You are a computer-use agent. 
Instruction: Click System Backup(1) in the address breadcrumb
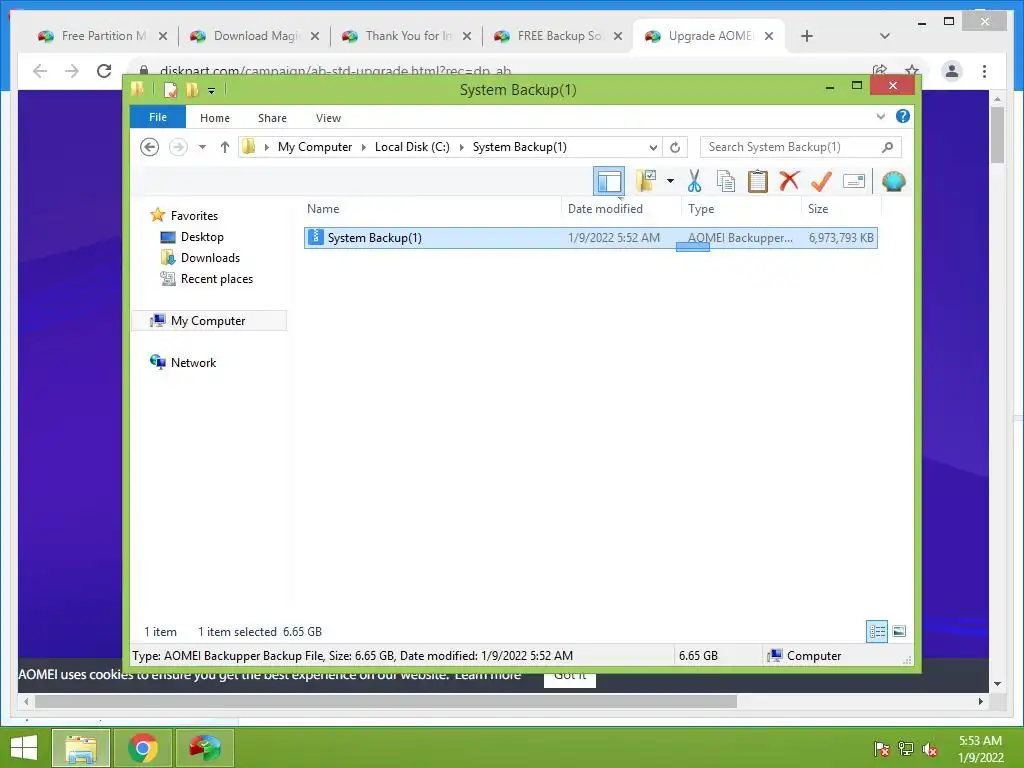pyautogui.click(x=520, y=147)
